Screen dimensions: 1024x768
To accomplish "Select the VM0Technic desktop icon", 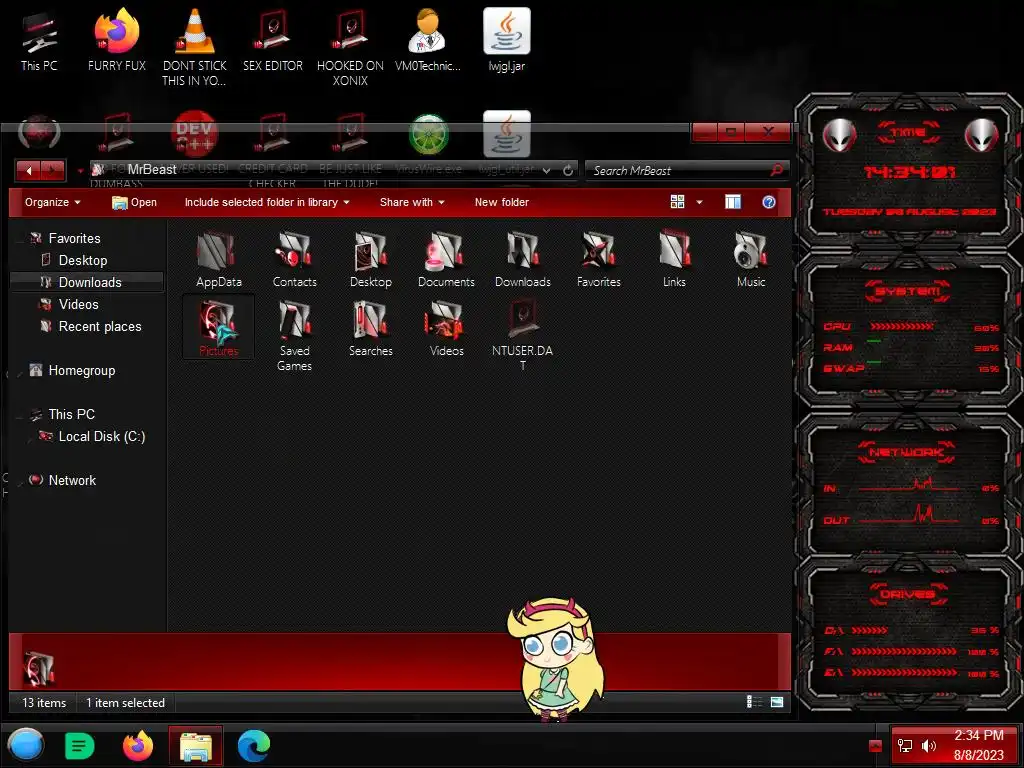I will pos(428,40).
